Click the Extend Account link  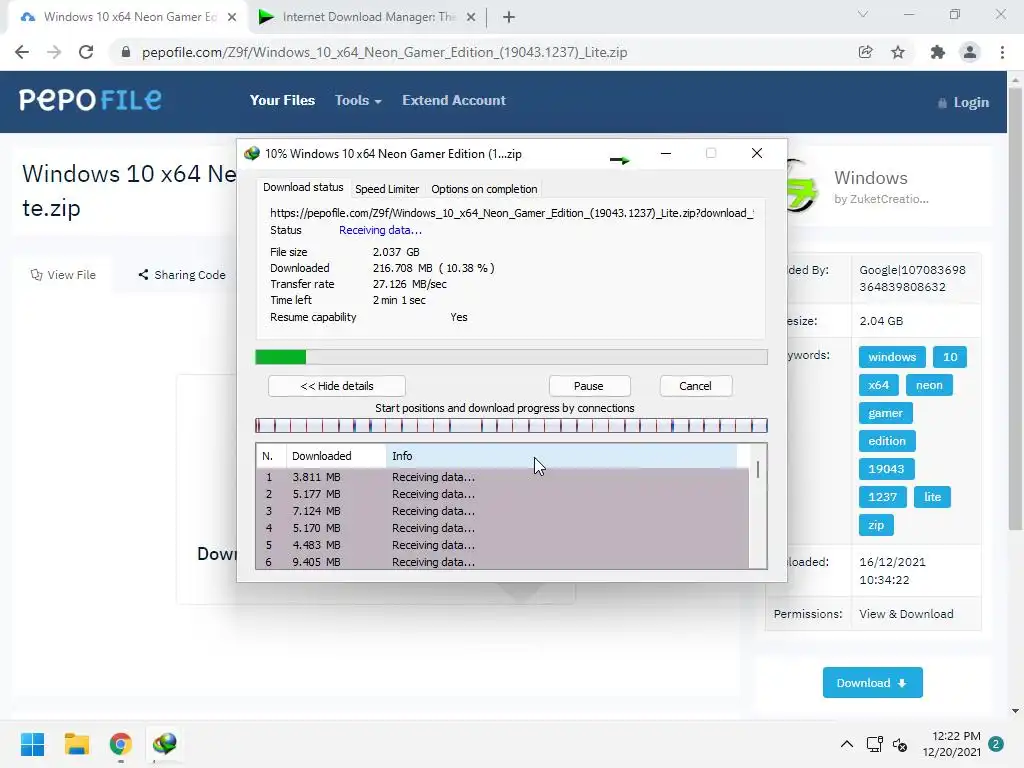454,101
